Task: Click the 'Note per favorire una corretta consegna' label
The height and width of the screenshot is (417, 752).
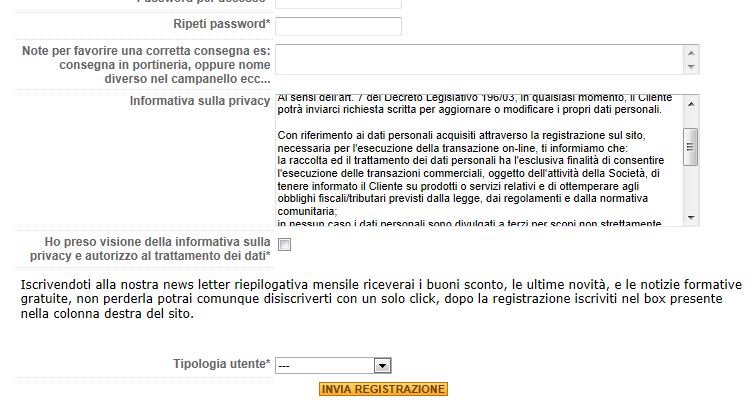Action: (x=146, y=64)
